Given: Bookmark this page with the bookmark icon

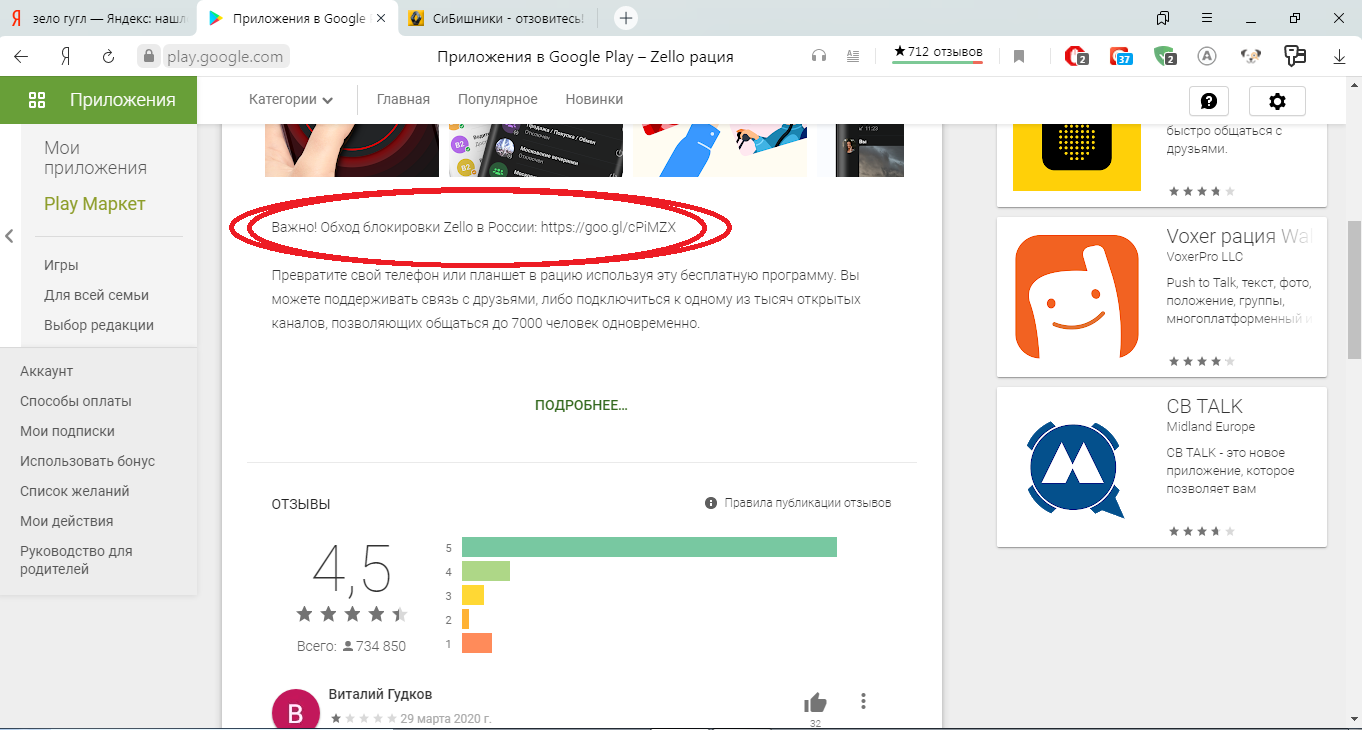Looking at the screenshot, I should pos(1019,57).
